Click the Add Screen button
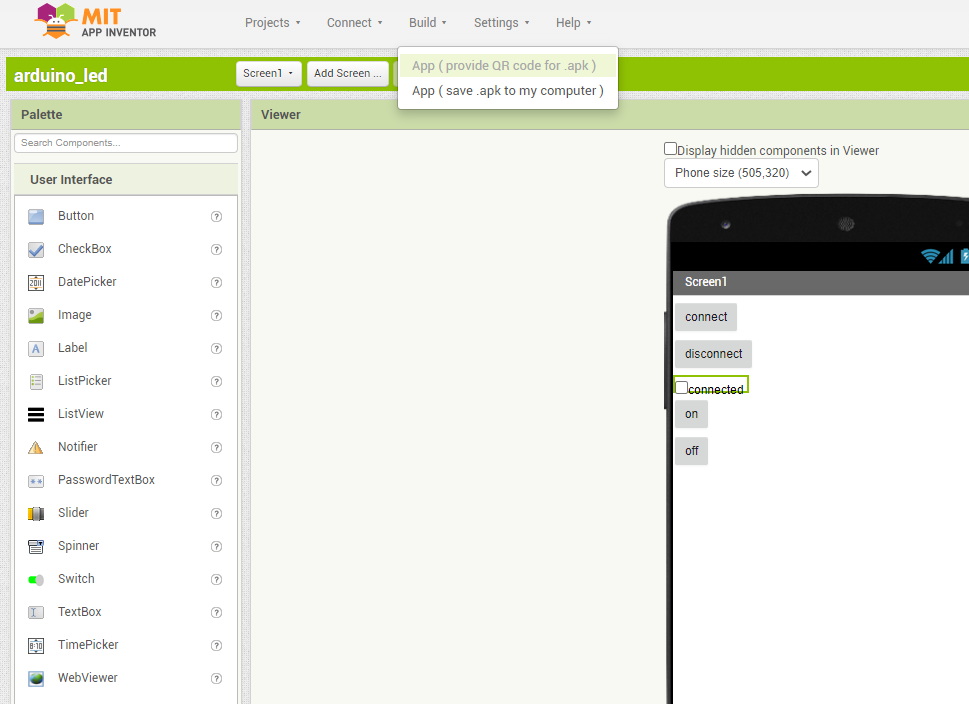The width and height of the screenshot is (969, 704). 348,74
